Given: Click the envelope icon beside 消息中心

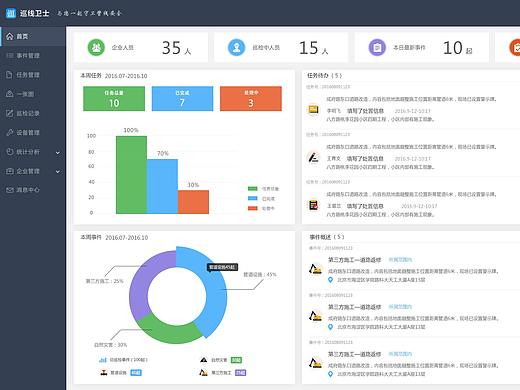Looking at the screenshot, I should tap(10, 190).
